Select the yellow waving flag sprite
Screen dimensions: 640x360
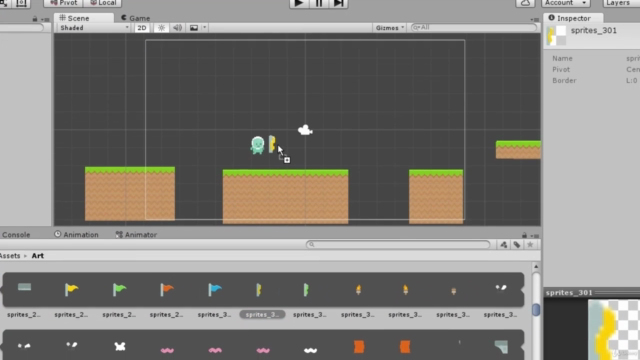click(x=71, y=289)
